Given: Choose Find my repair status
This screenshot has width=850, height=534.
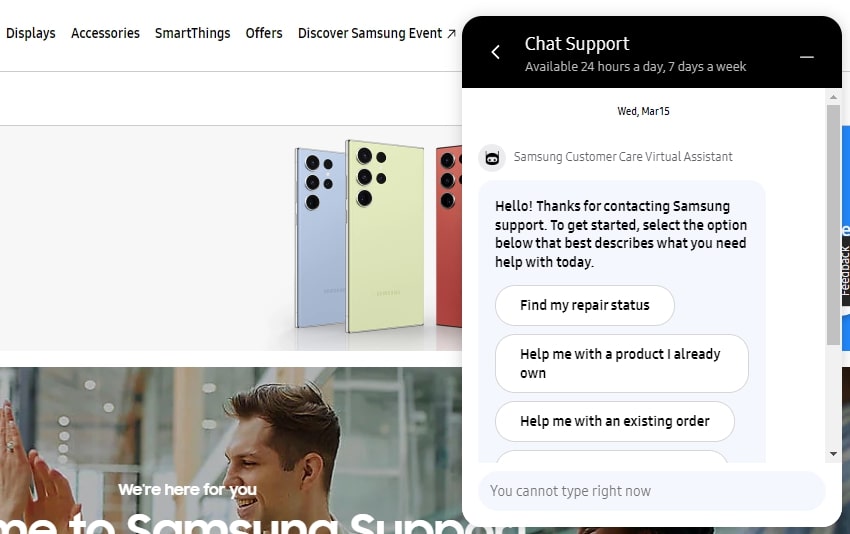Looking at the screenshot, I should pyautogui.click(x=584, y=305).
